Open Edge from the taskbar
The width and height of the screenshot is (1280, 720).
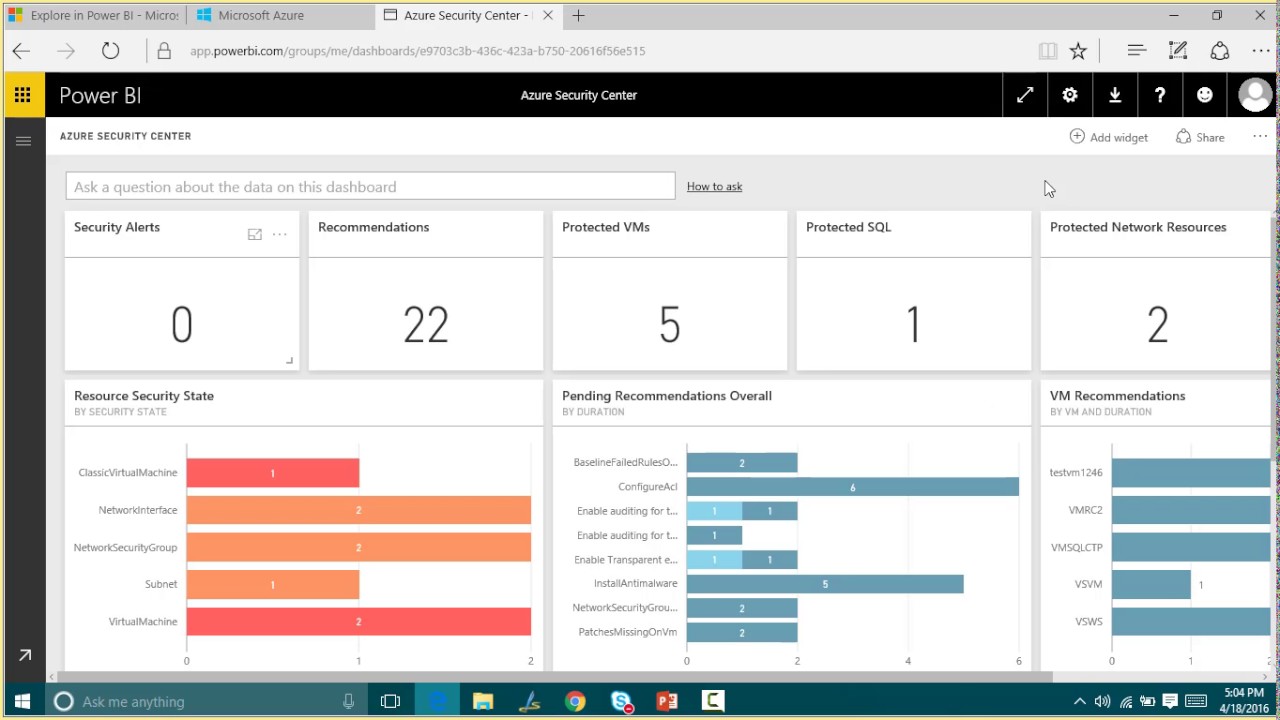click(x=437, y=701)
